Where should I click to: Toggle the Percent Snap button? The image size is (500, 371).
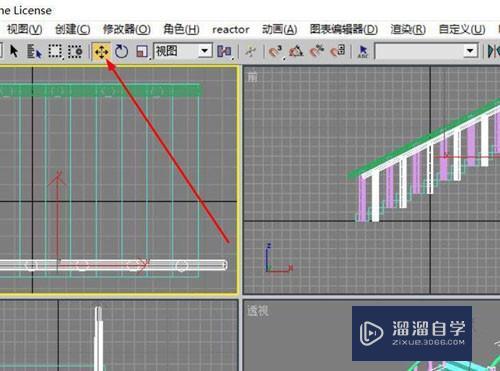317,52
